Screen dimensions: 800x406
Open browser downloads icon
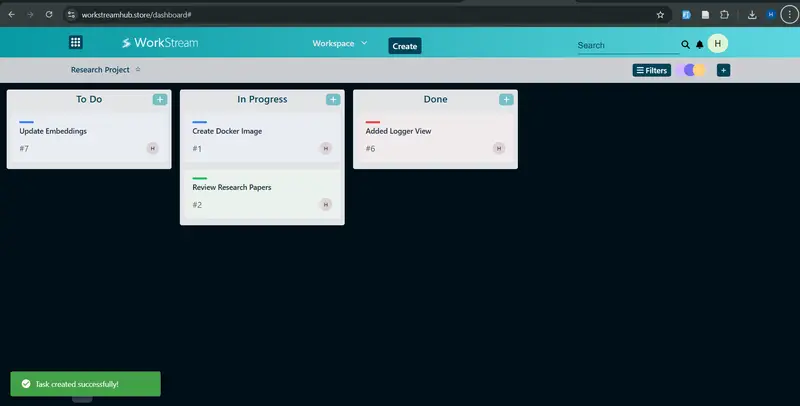tap(752, 15)
